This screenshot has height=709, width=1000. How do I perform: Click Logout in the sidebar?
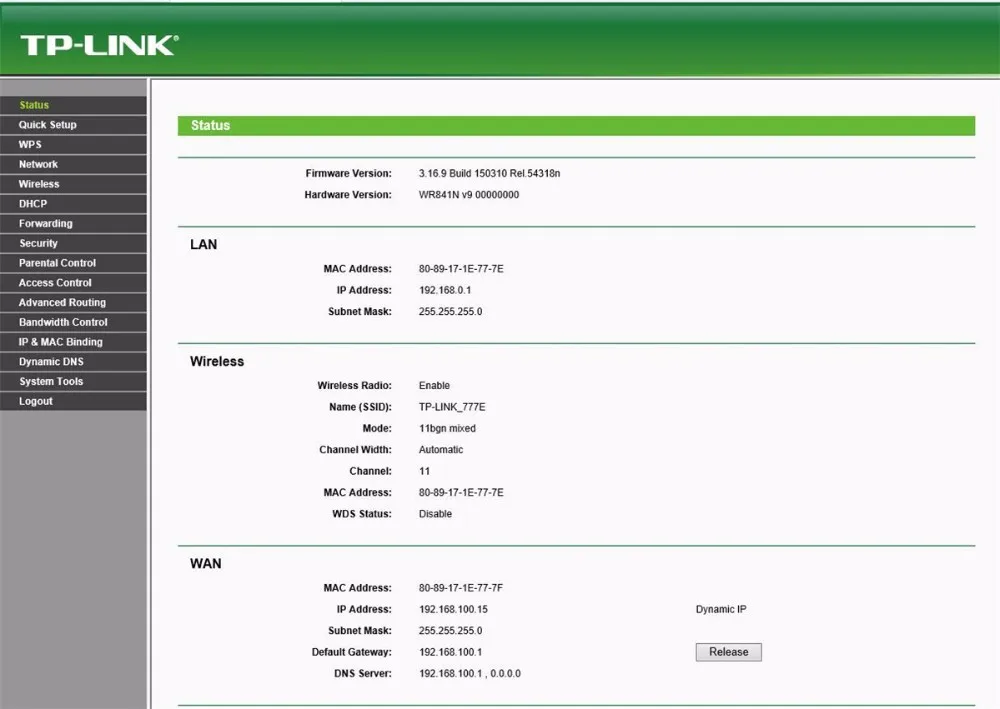point(73,402)
